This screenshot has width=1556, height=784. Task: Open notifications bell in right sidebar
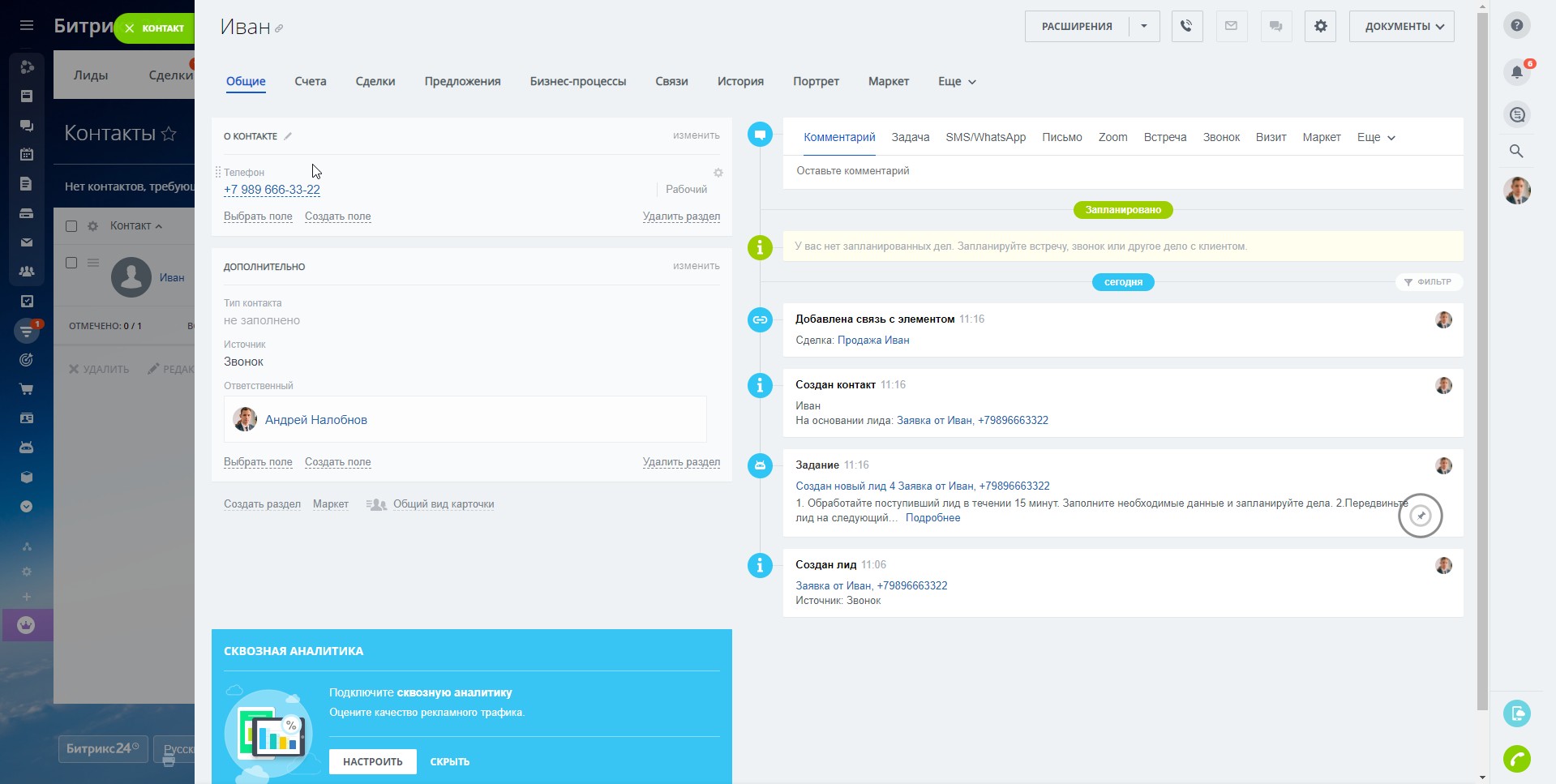tap(1516, 71)
